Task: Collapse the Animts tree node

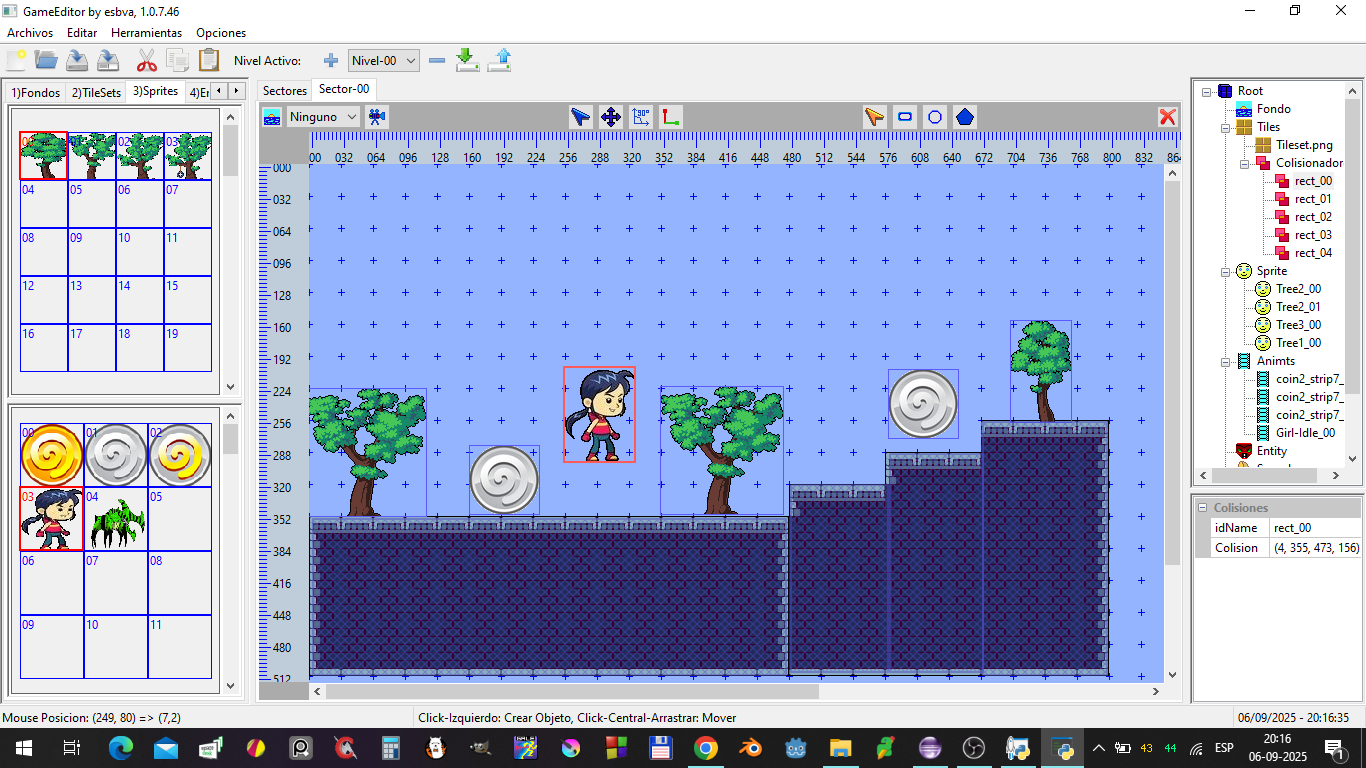Action: [1226, 361]
